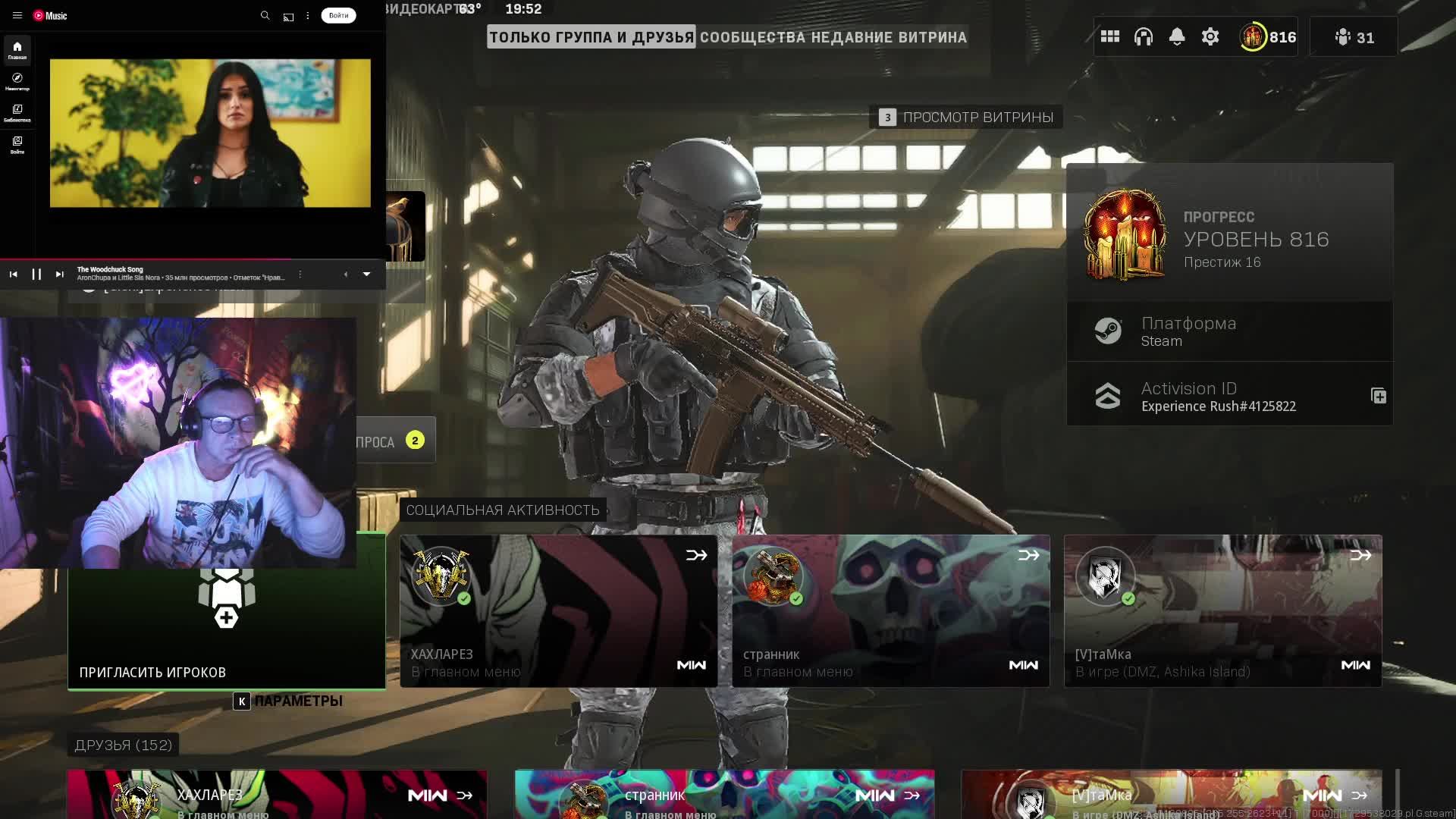Select ХАХЛАРЕЗ in the friends list
The height and width of the screenshot is (819, 1456).
(277, 795)
